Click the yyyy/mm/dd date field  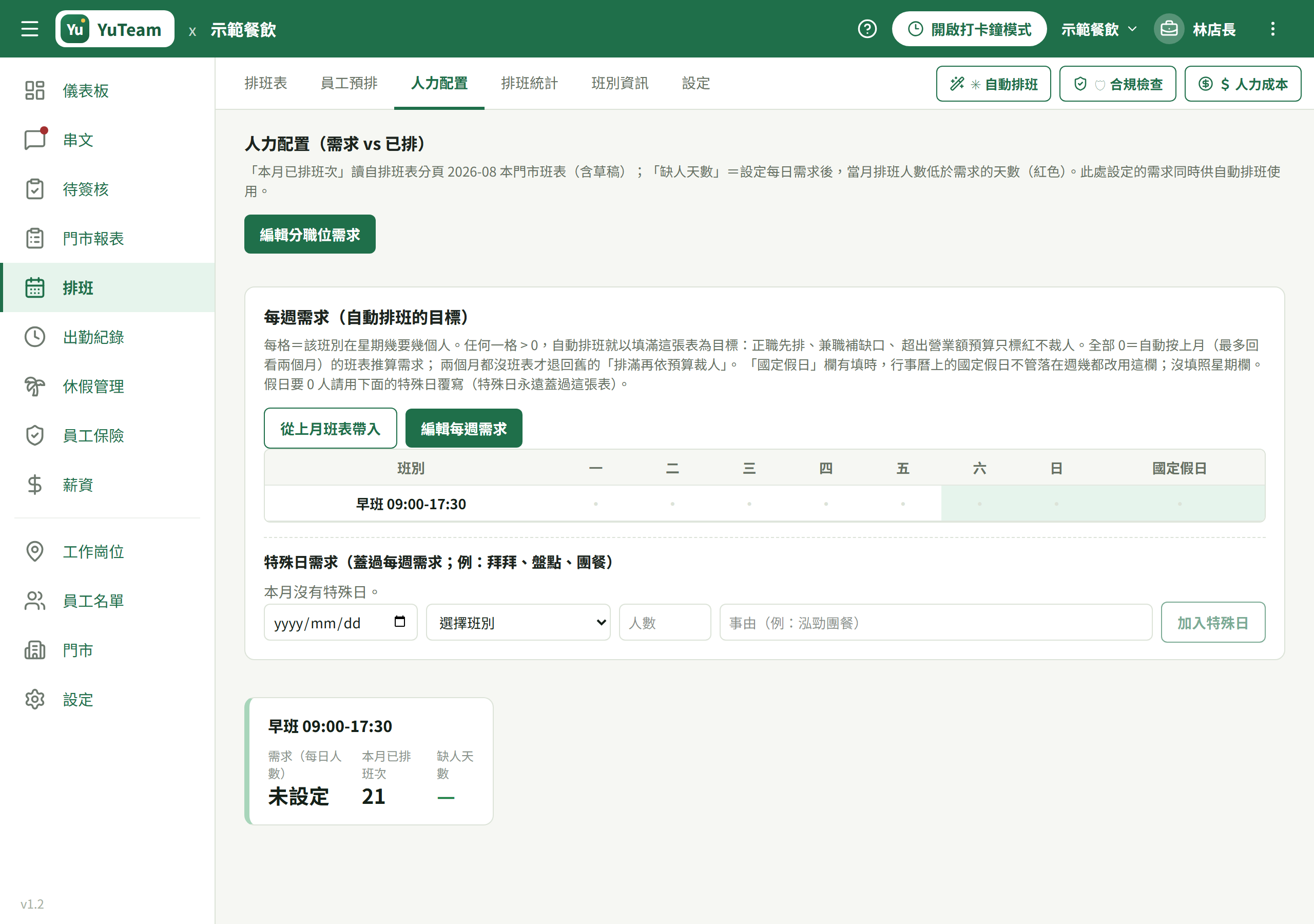(x=340, y=622)
